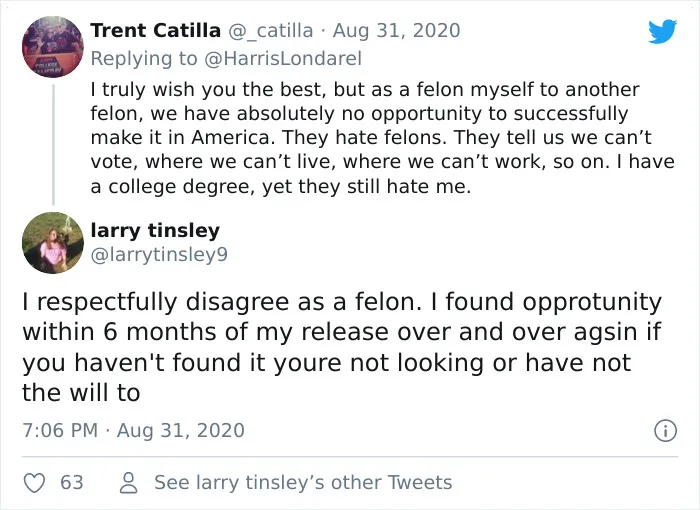Image resolution: width=700 pixels, height=510 pixels.
Task: Open the tweet info circle icon
Action: click(666, 431)
